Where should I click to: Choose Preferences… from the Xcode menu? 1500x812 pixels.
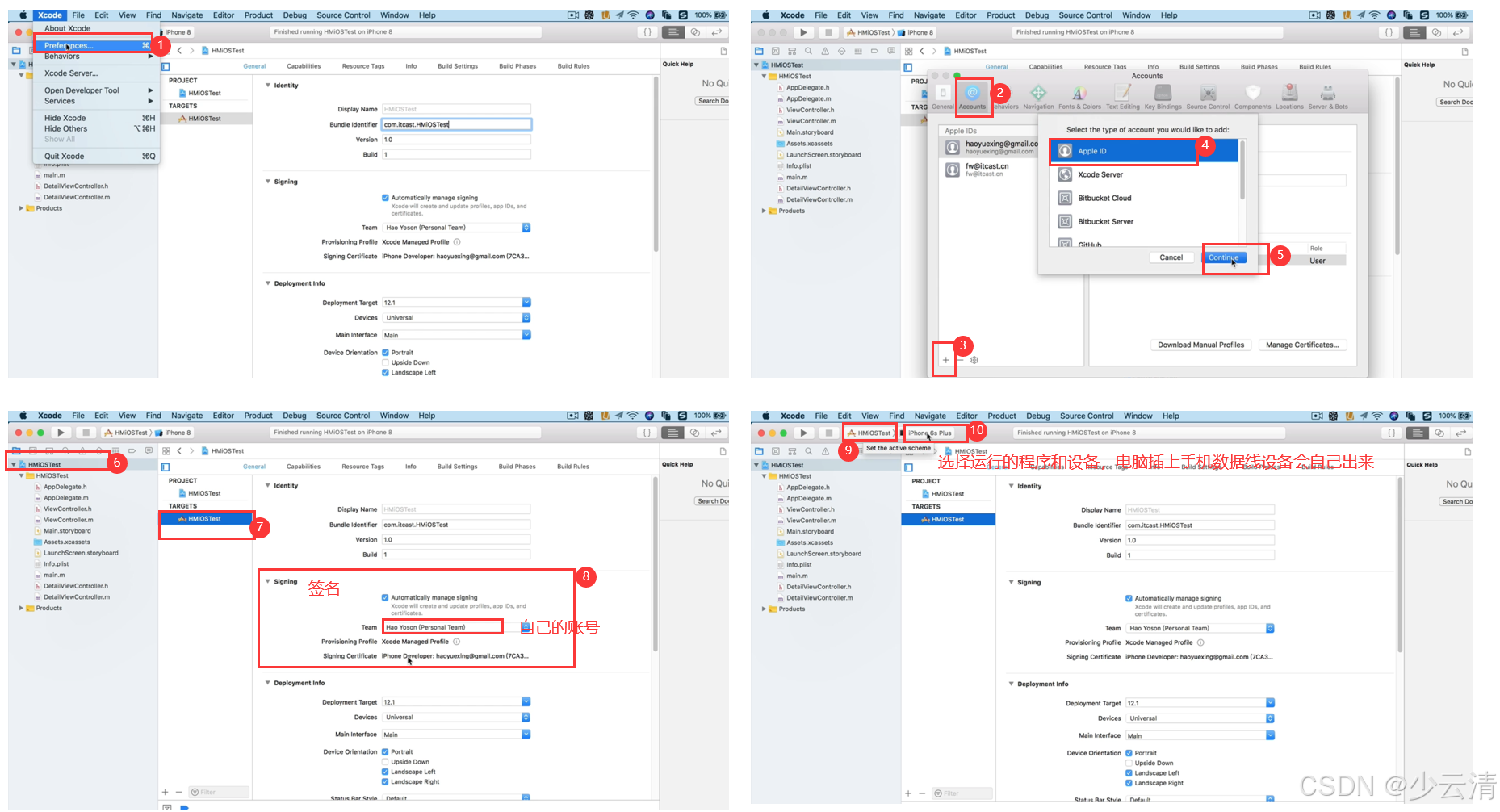tap(96, 46)
